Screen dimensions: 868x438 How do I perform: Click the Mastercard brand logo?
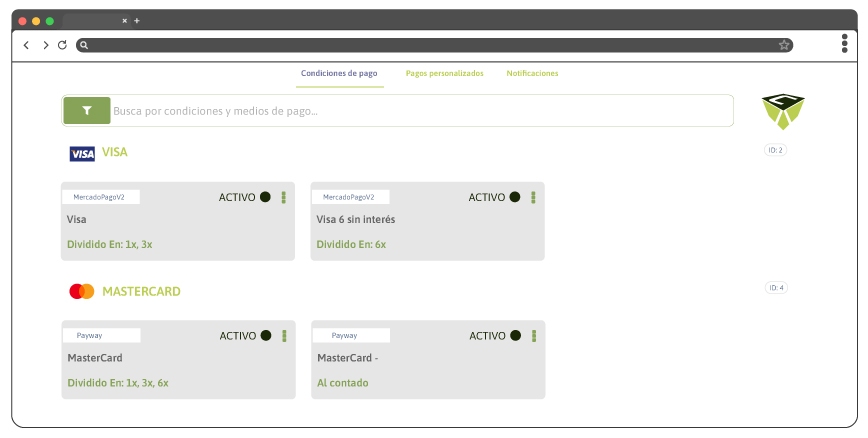pyautogui.click(x=81, y=292)
